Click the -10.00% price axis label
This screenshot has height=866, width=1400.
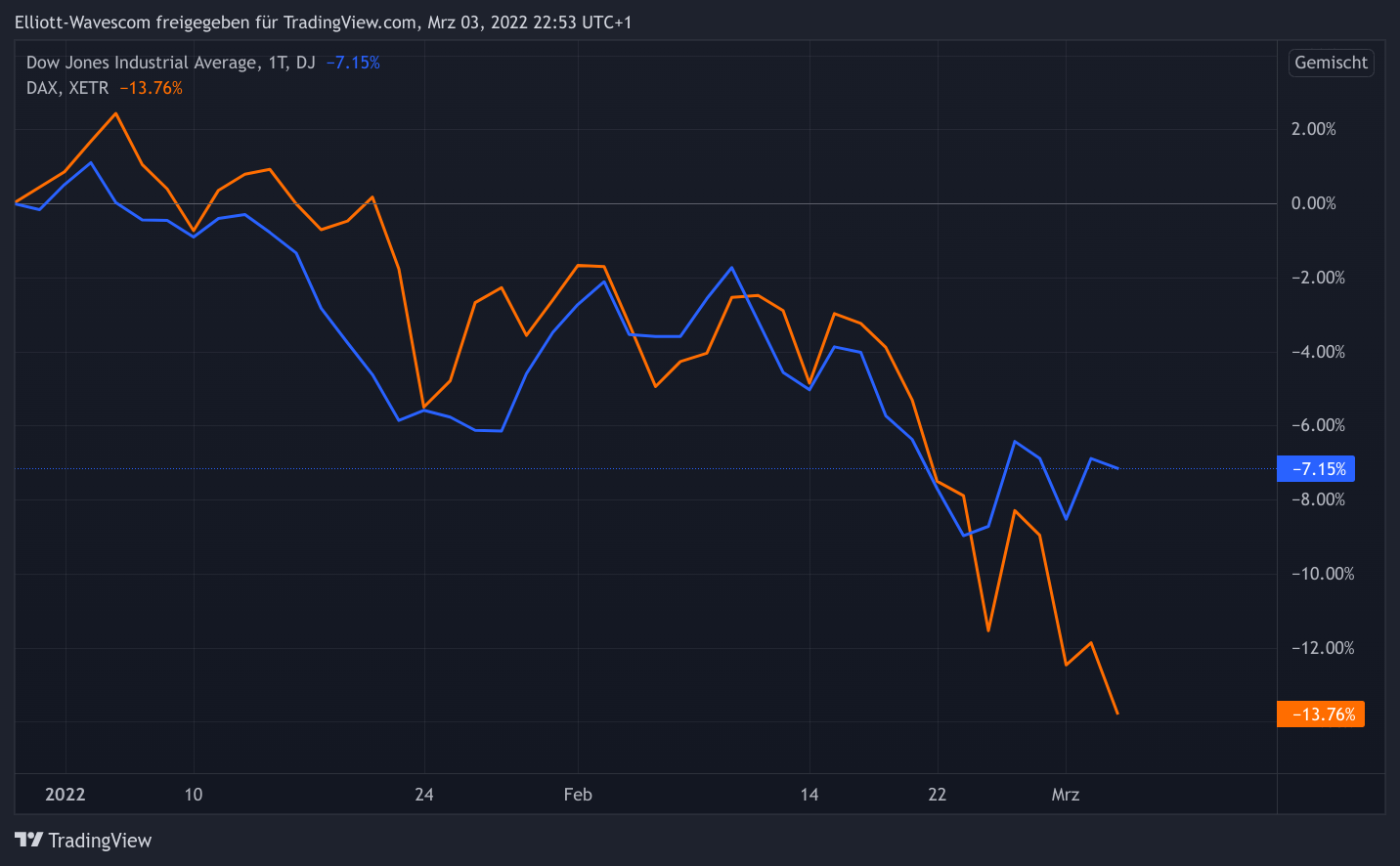1323,574
